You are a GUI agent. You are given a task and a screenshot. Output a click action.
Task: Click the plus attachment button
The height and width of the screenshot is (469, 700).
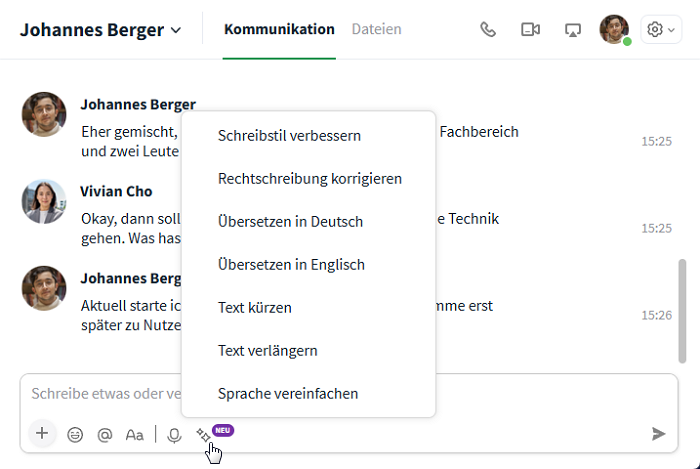42,433
